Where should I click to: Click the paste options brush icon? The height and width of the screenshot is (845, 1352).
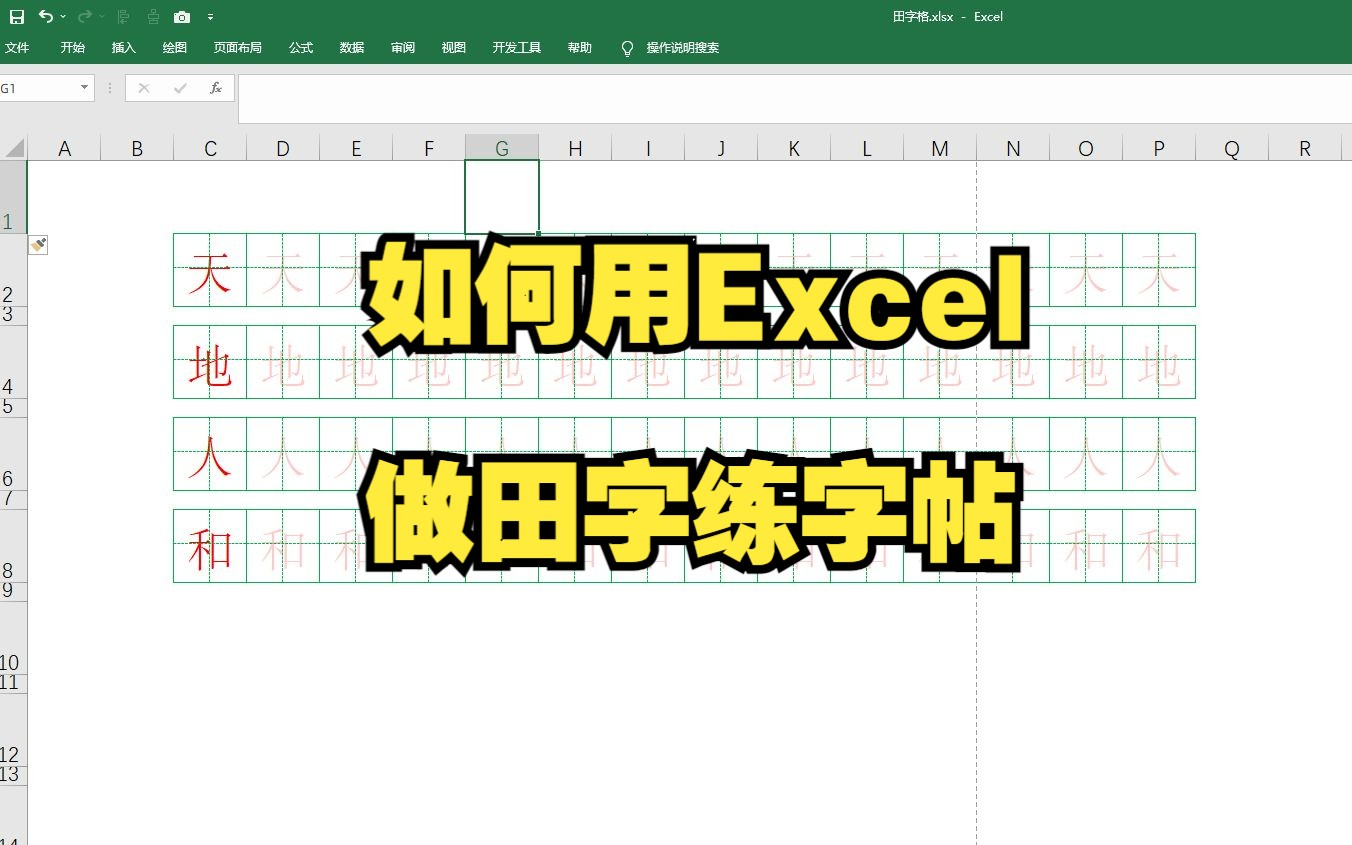tap(38, 245)
